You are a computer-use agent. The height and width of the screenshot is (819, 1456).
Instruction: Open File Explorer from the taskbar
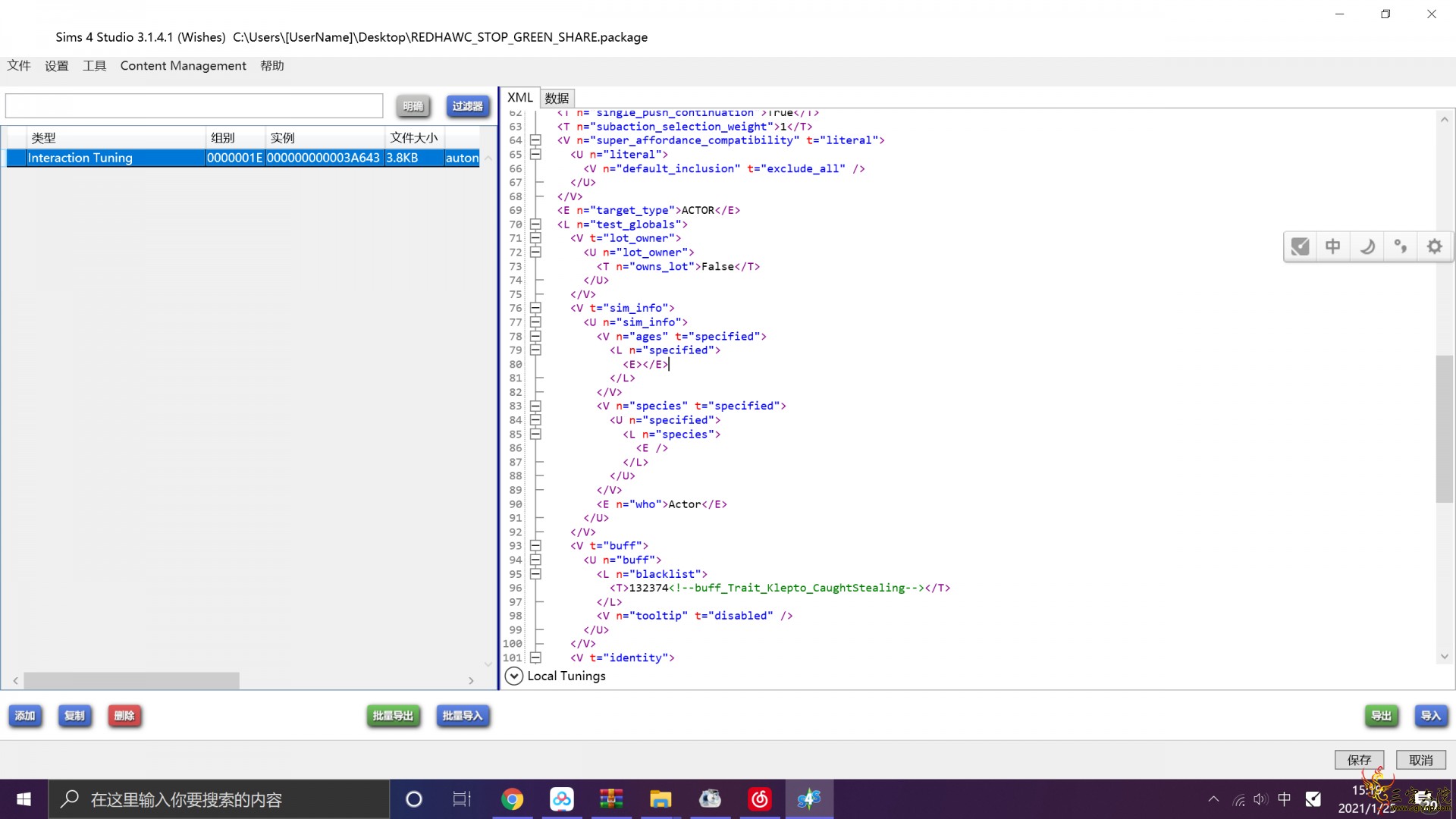pyautogui.click(x=661, y=799)
